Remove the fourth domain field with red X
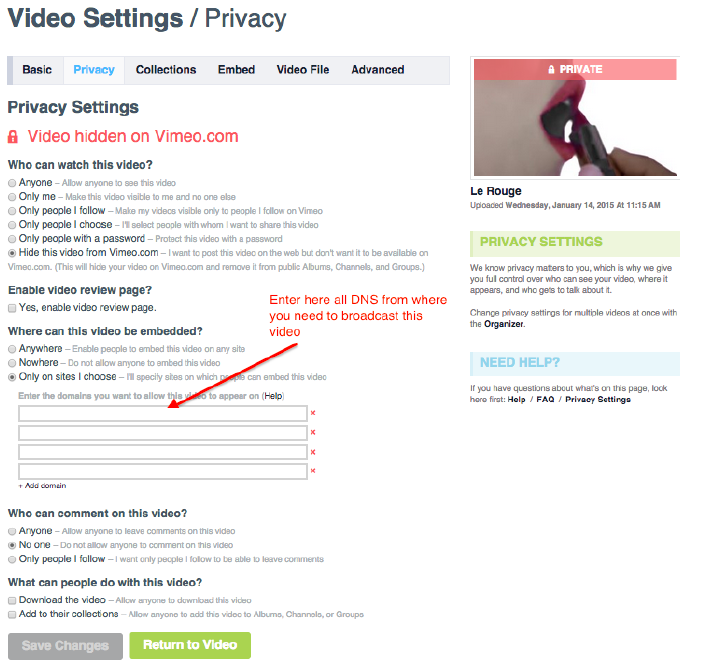This screenshot has height=669, width=714. [x=313, y=471]
